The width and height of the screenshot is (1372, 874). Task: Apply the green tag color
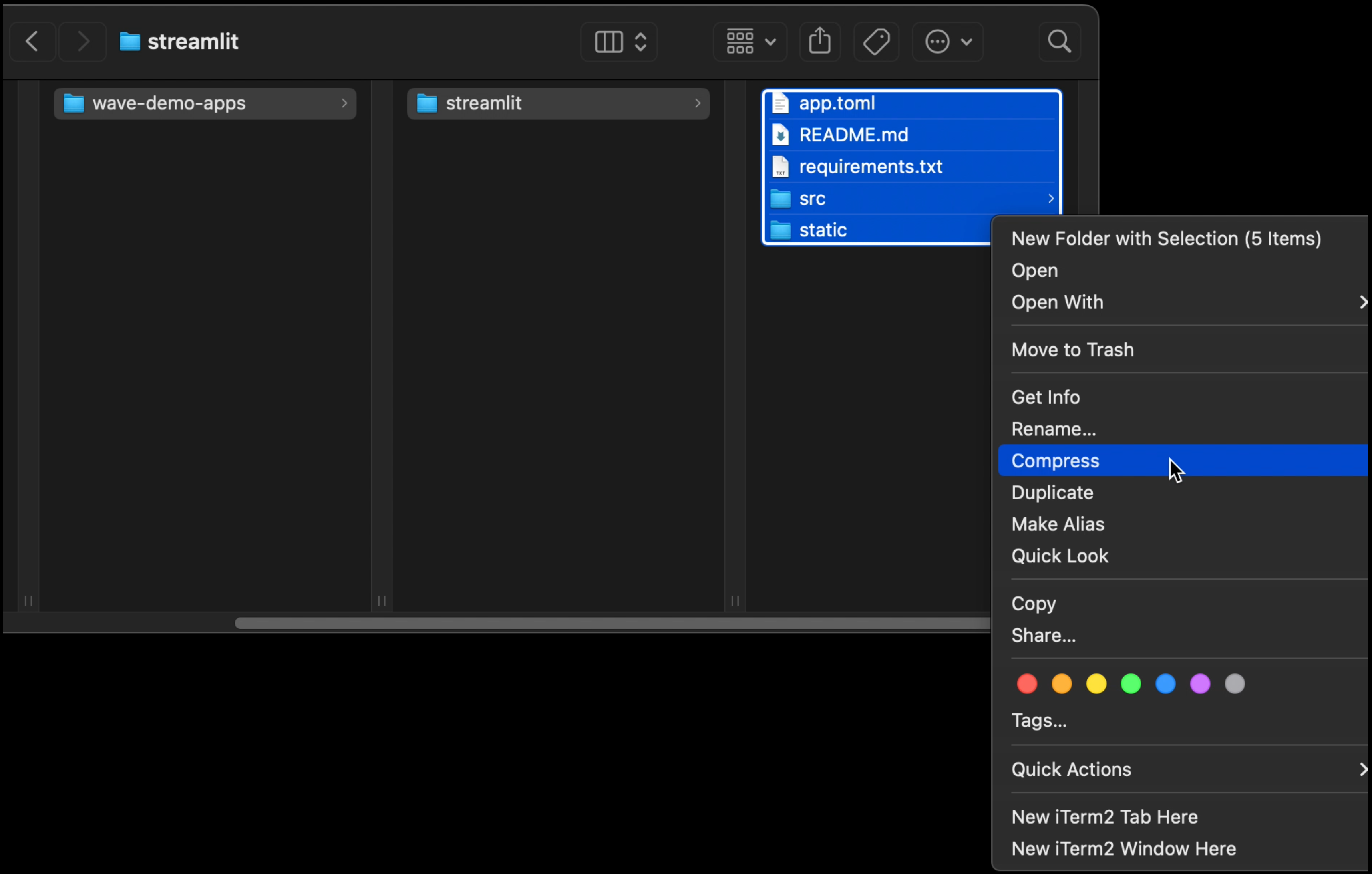1131,684
